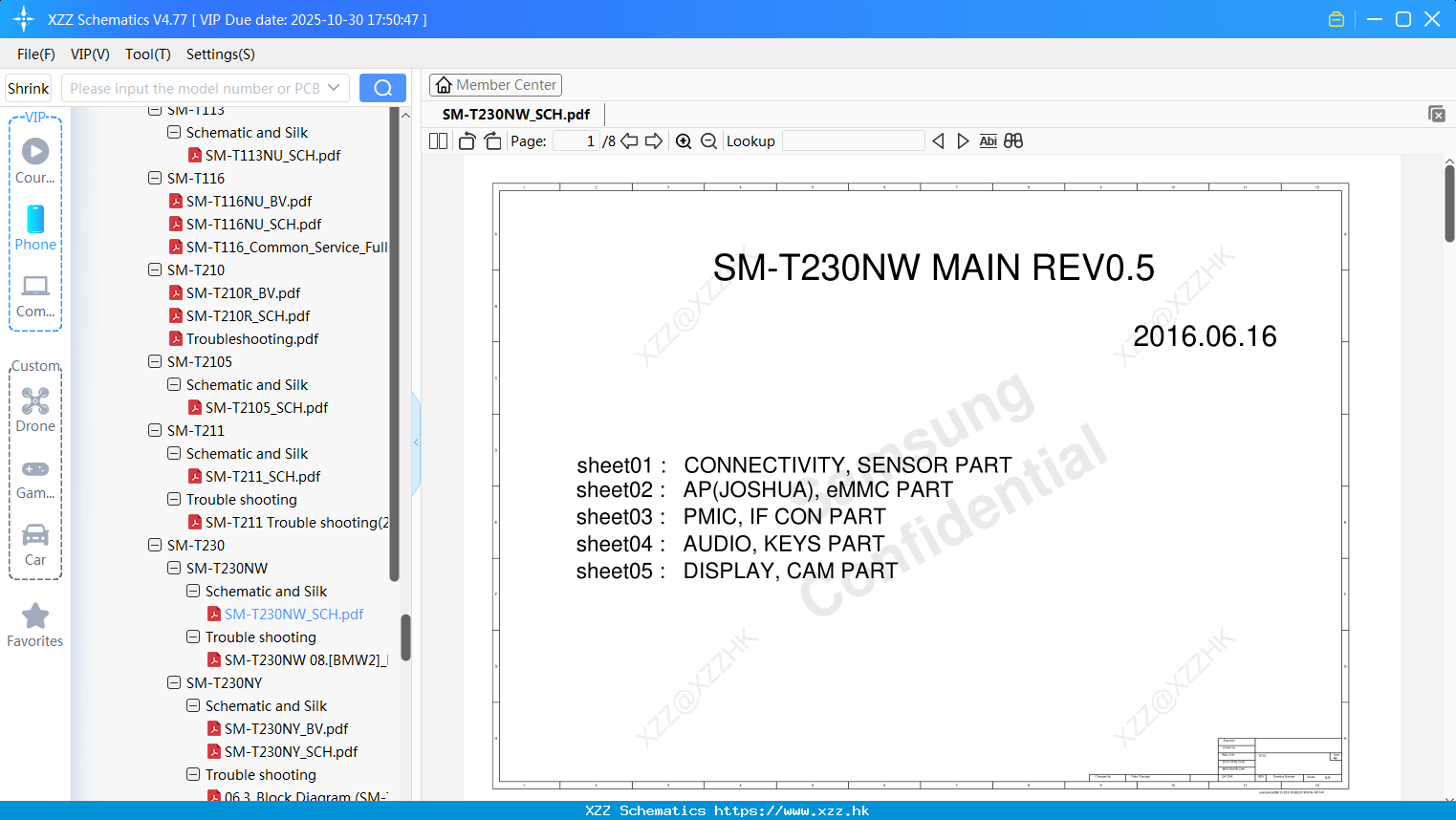Collapse the SM-T116 tree node

click(155, 178)
